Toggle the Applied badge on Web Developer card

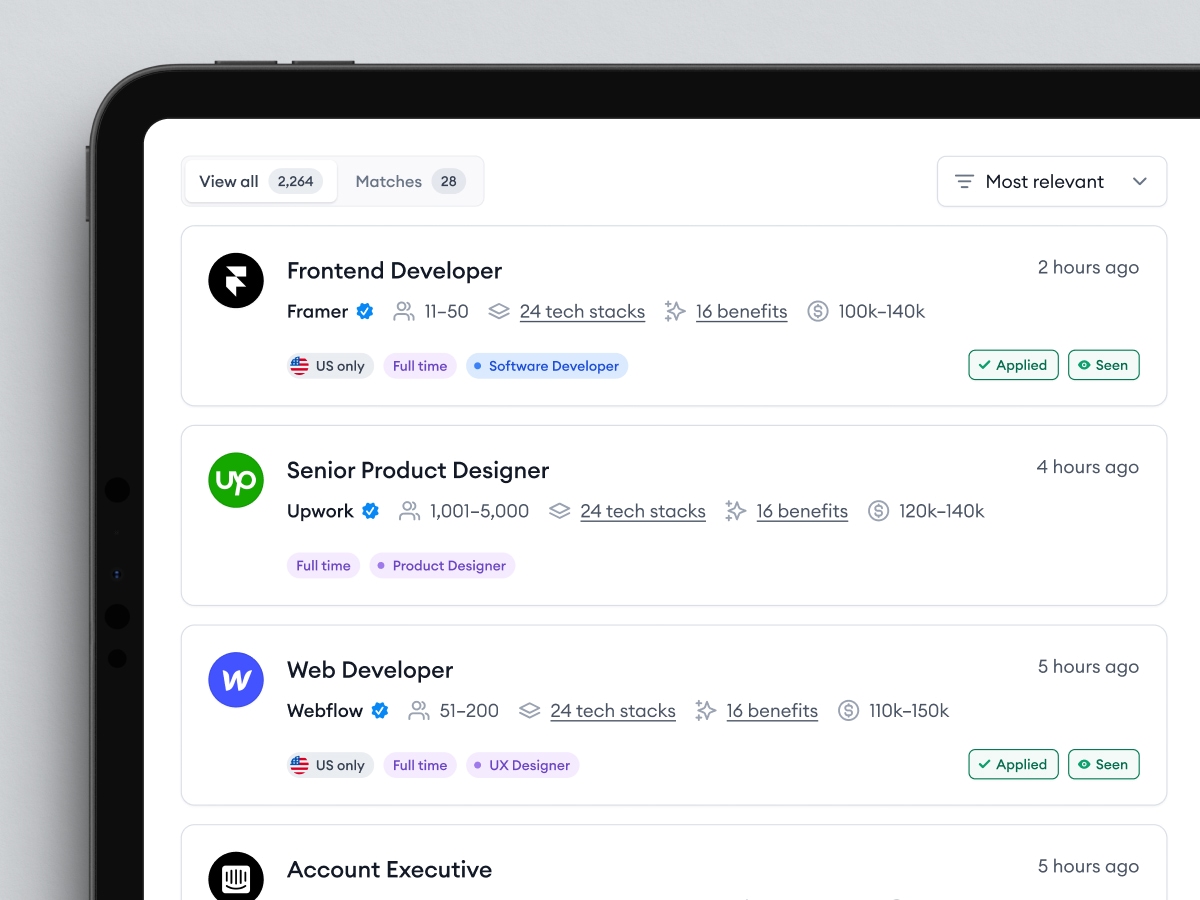coord(1013,765)
